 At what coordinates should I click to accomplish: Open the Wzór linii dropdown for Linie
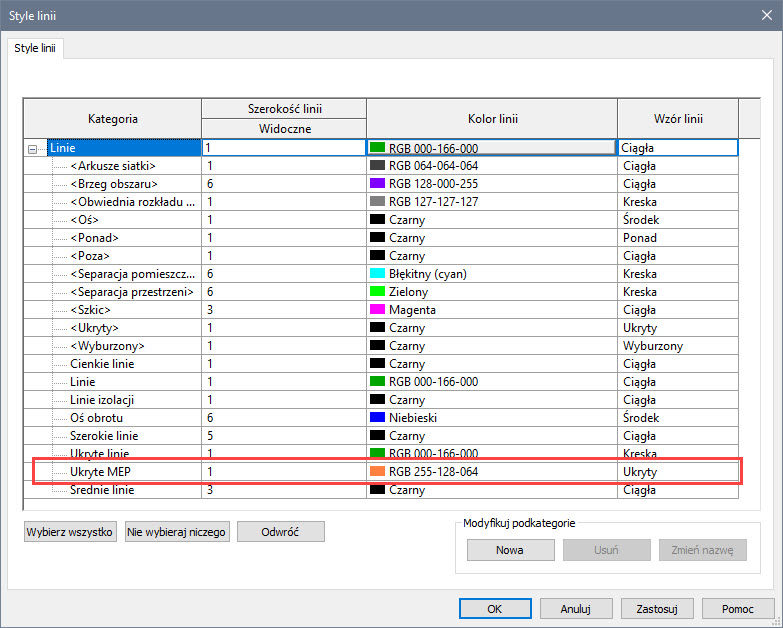(677, 148)
